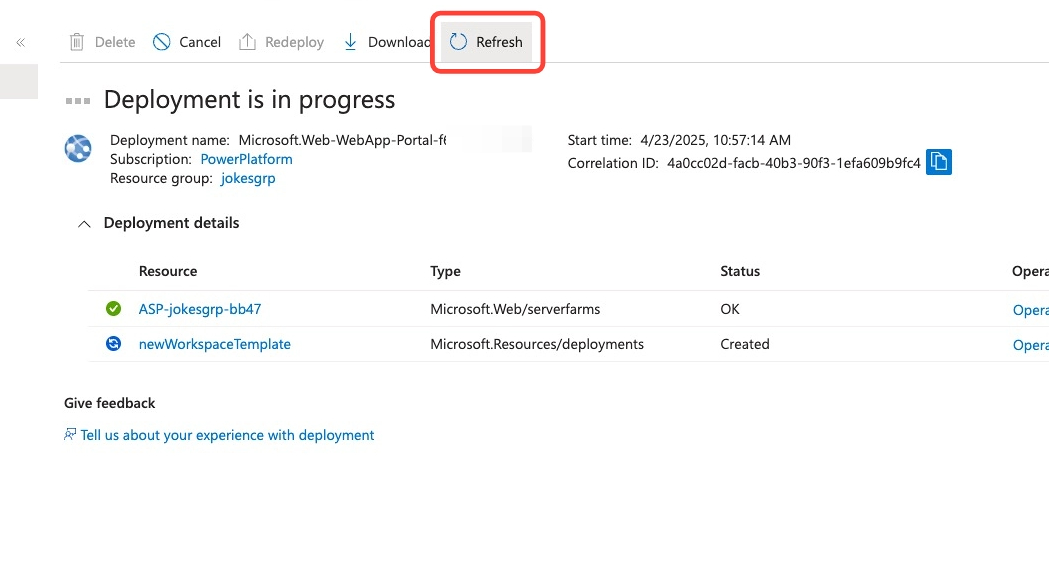Open the jokesgrp resource group
Screen dimensions: 1049x587
coord(248,178)
